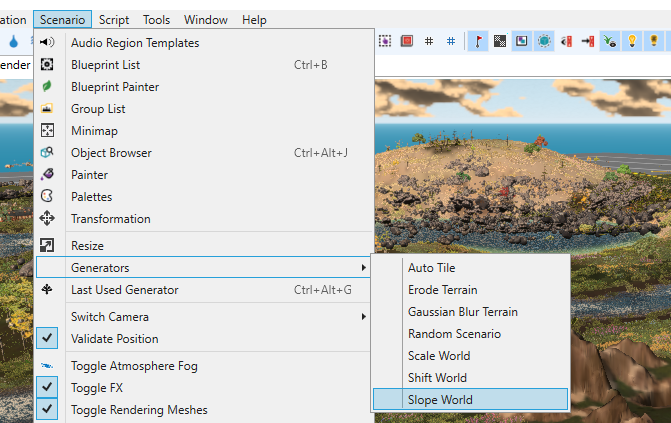This screenshot has height=423, width=671.
Task: Toggle the bright yellow lightbulb button
Action: [x=632, y=41]
